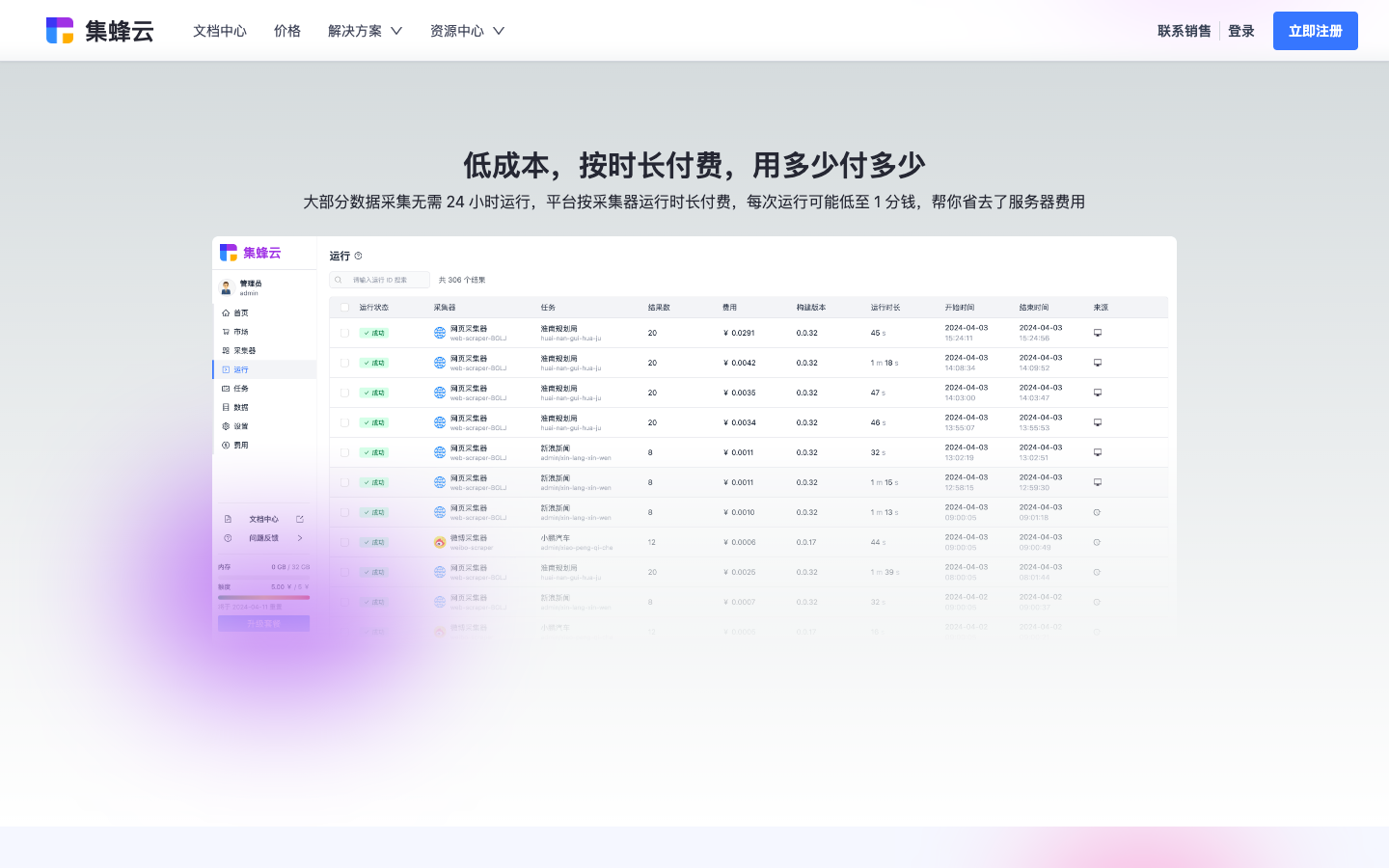1389x868 pixels.
Task: Click the 成功 badge in the ¥ 0.0291 row
Action: tap(373, 333)
